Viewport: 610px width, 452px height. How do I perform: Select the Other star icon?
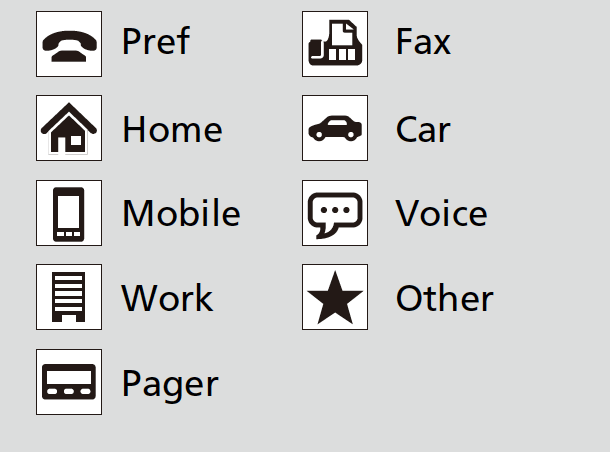pos(335,297)
